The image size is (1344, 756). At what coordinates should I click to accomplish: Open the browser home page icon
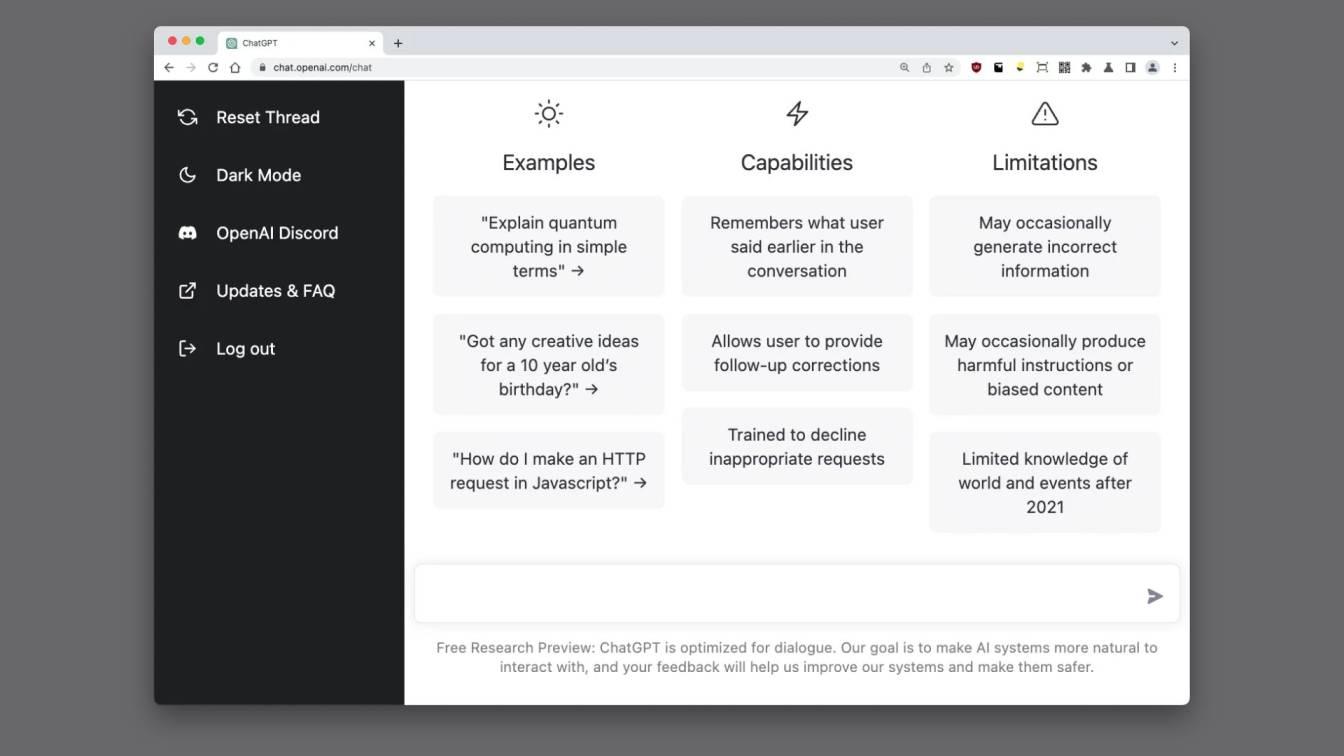click(235, 68)
